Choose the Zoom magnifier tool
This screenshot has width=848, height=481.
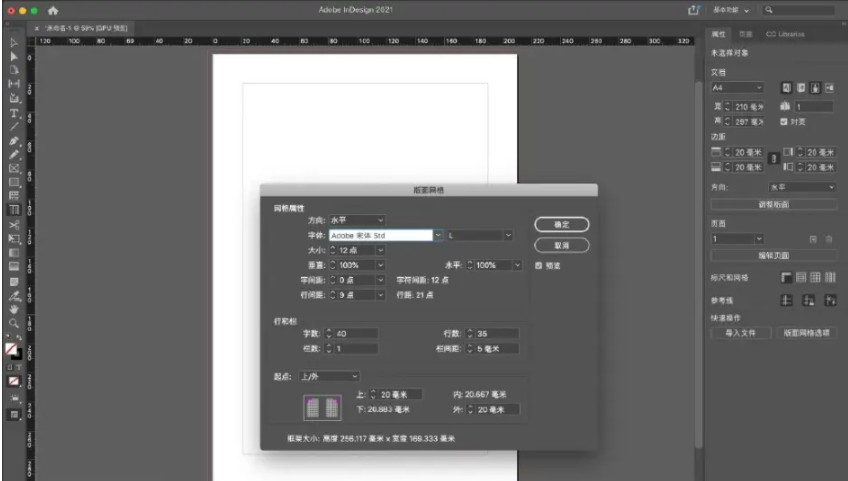click(14, 323)
